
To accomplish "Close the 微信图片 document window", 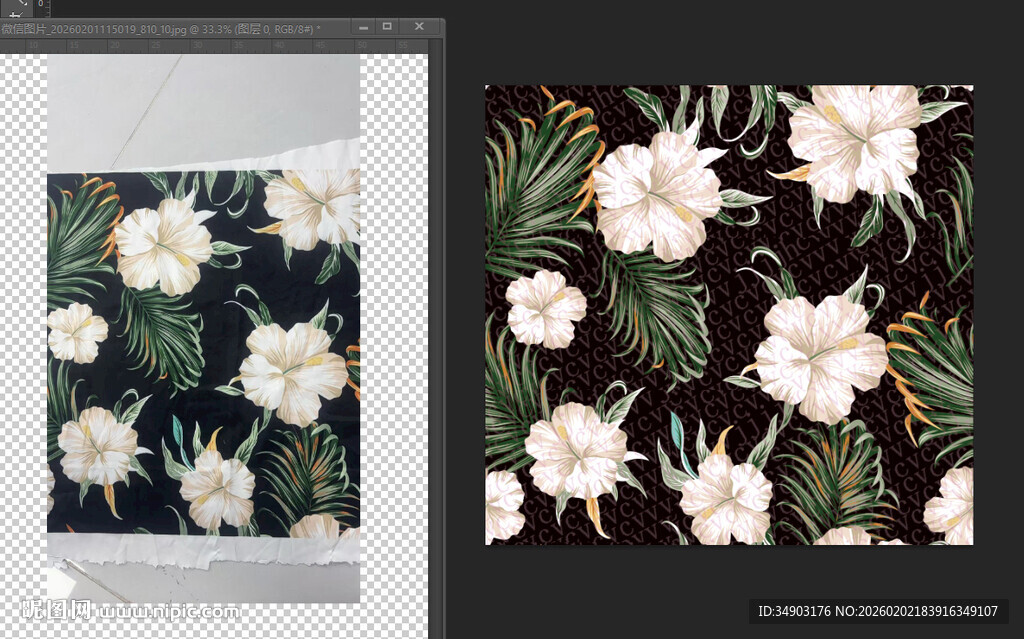I will click(x=418, y=27).
